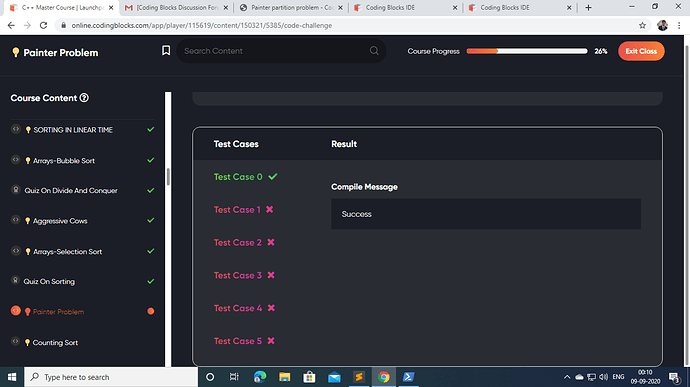View Test Case 4 result

(238, 308)
